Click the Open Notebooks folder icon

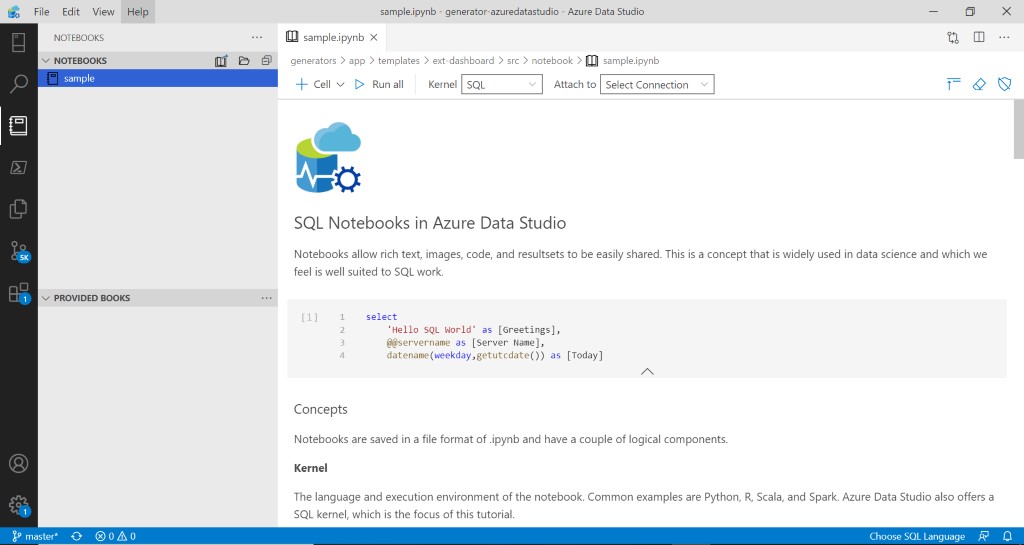coord(244,61)
